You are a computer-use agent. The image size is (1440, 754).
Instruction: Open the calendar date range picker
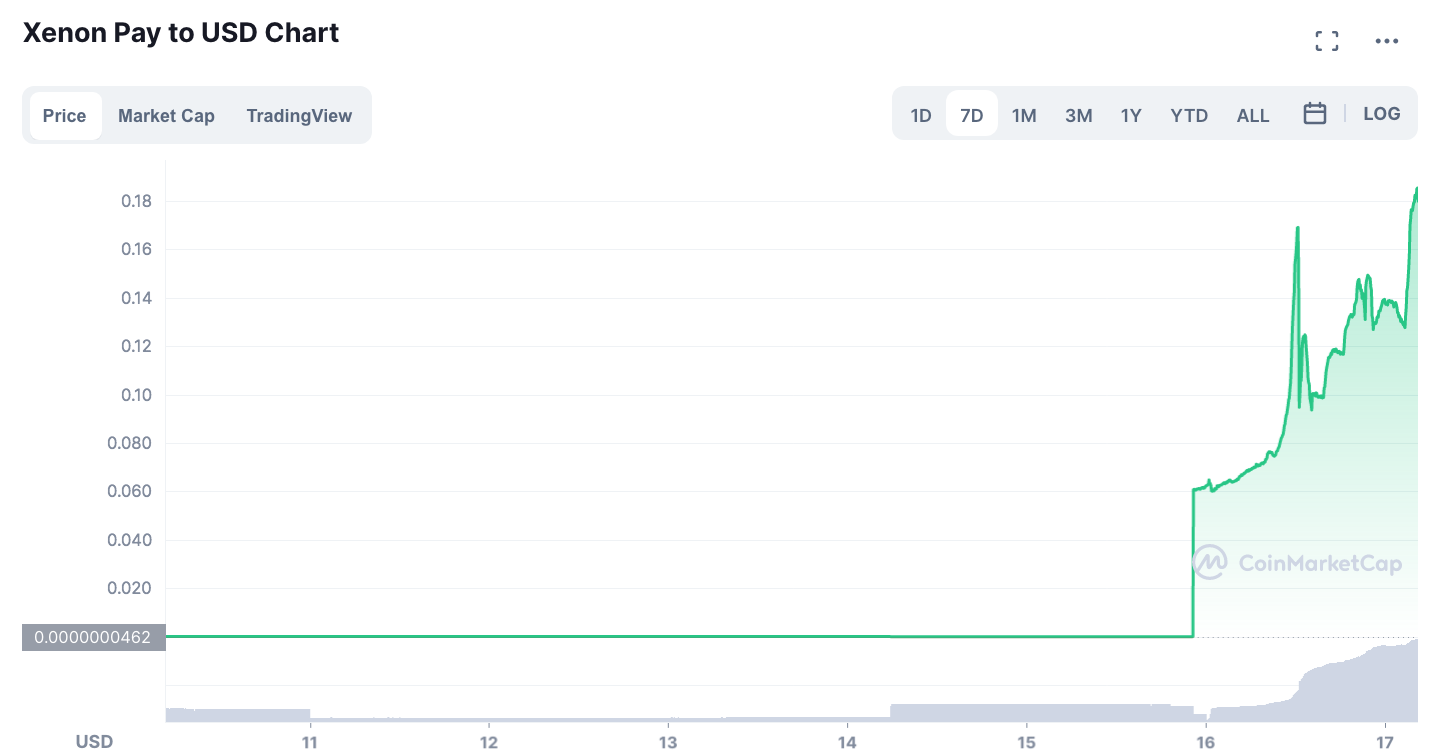pos(1315,114)
